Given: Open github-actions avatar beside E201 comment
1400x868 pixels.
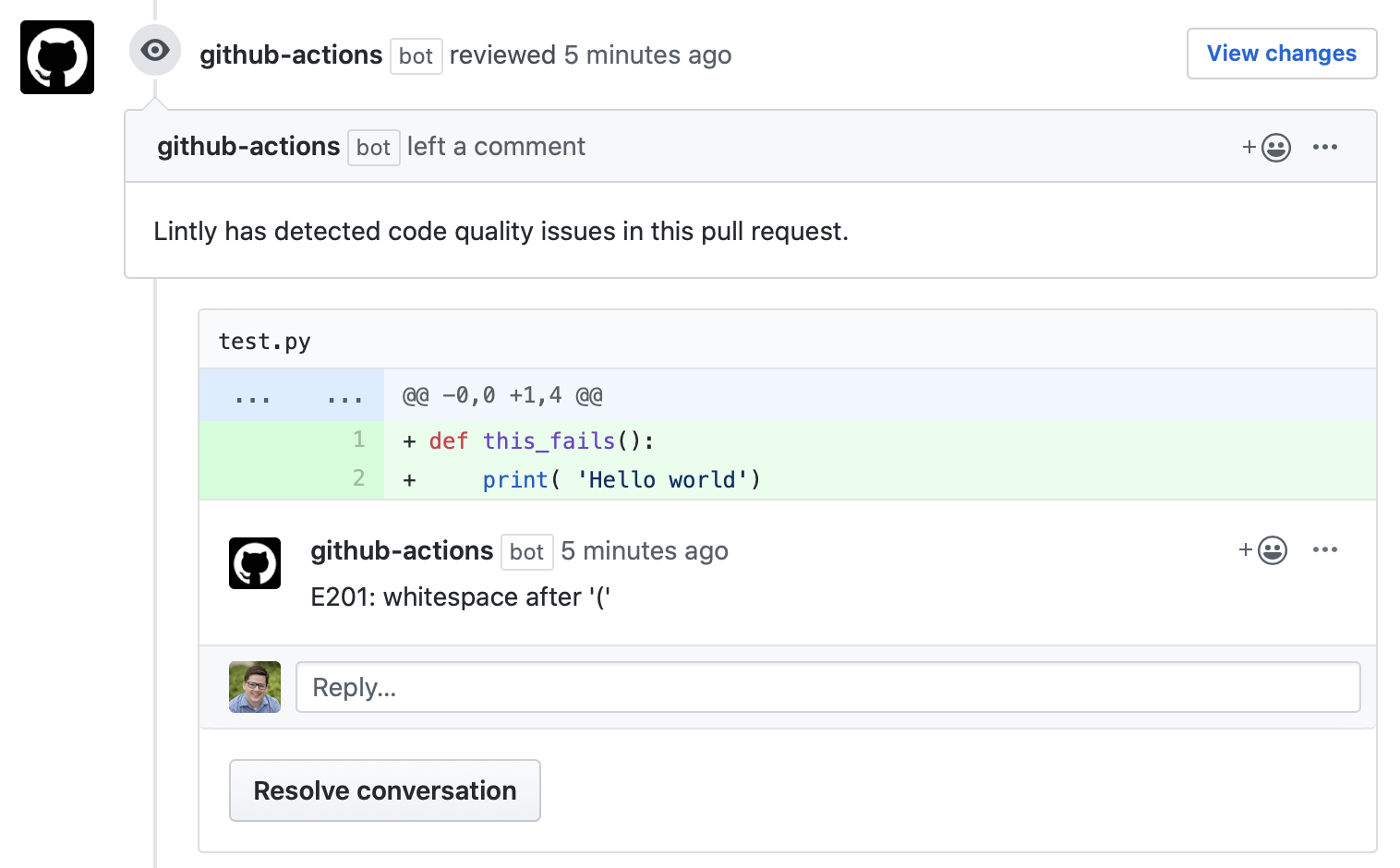Looking at the screenshot, I should [255, 563].
